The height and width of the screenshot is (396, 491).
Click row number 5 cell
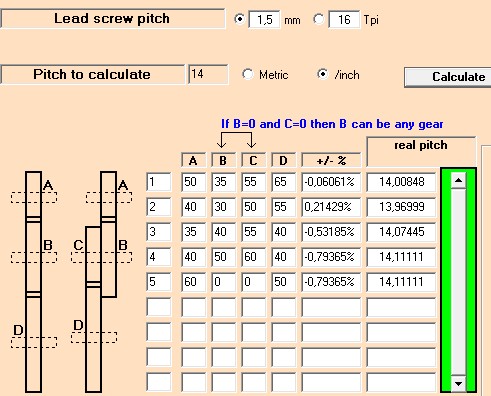pyautogui.click(x=159, y=282)
